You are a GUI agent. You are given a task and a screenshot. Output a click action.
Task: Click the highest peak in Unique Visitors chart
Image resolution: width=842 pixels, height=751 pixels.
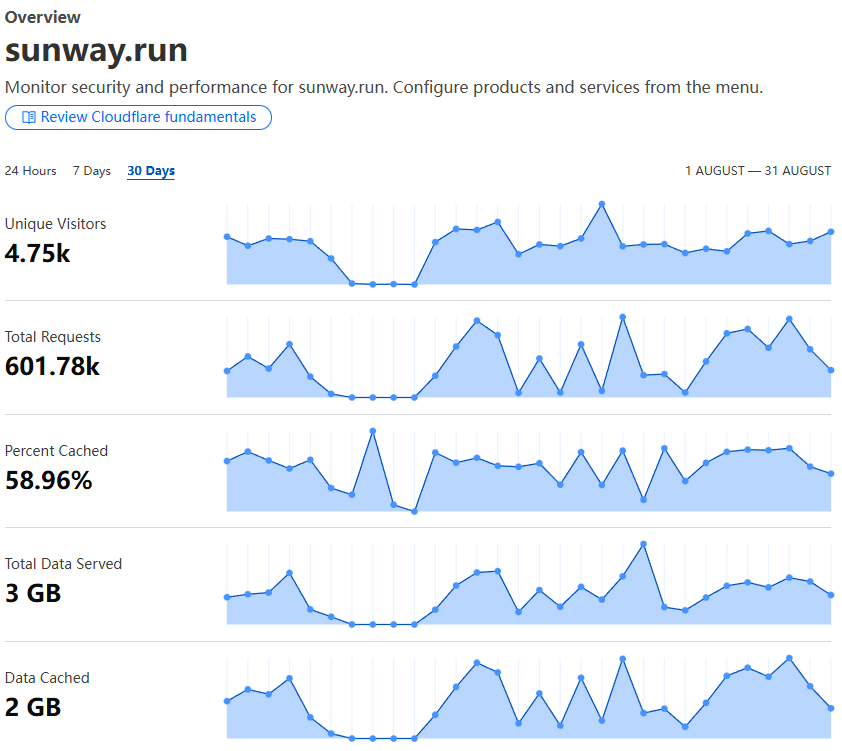(602, 204)
